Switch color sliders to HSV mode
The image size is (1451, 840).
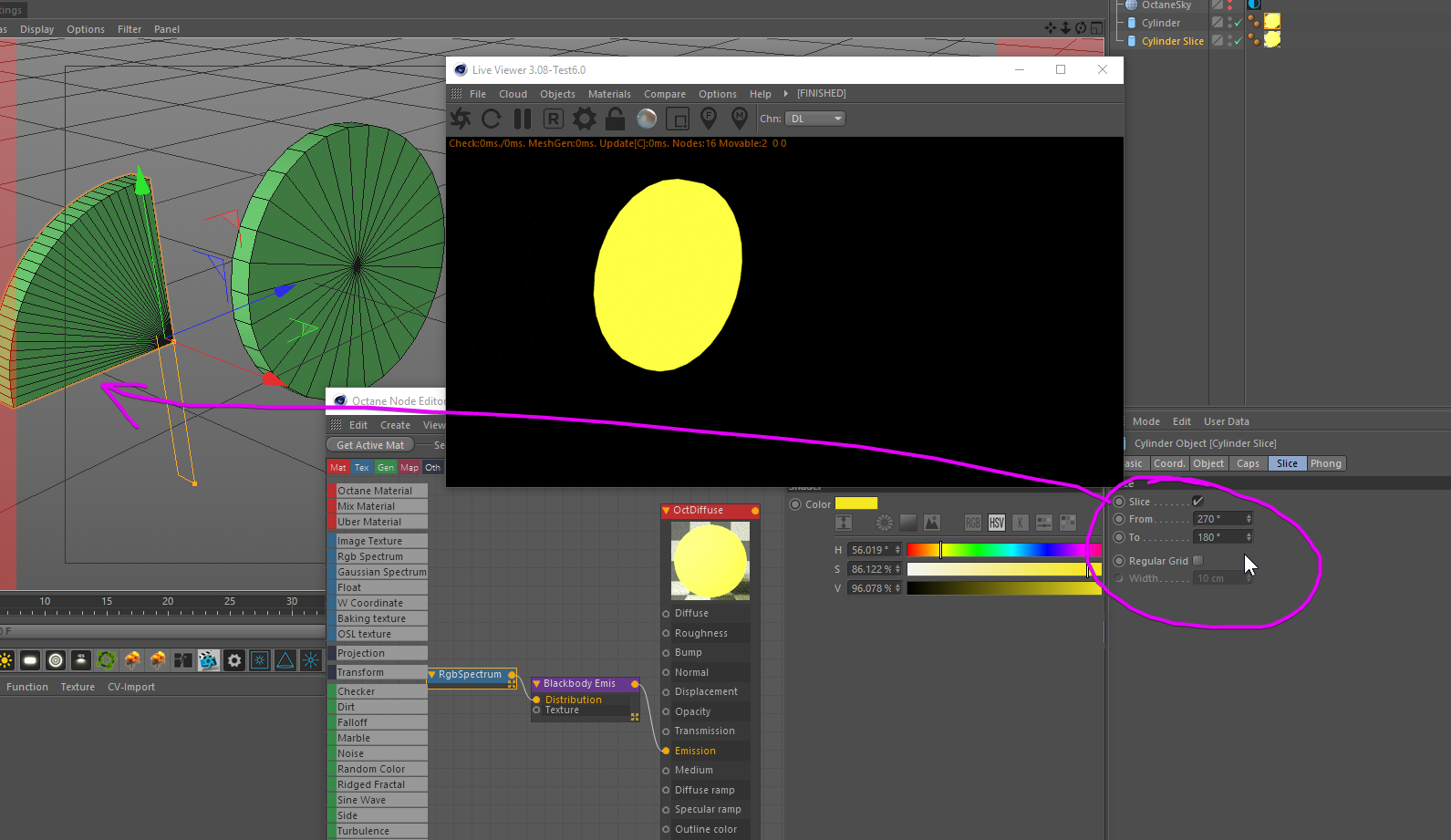coord(997,523)
